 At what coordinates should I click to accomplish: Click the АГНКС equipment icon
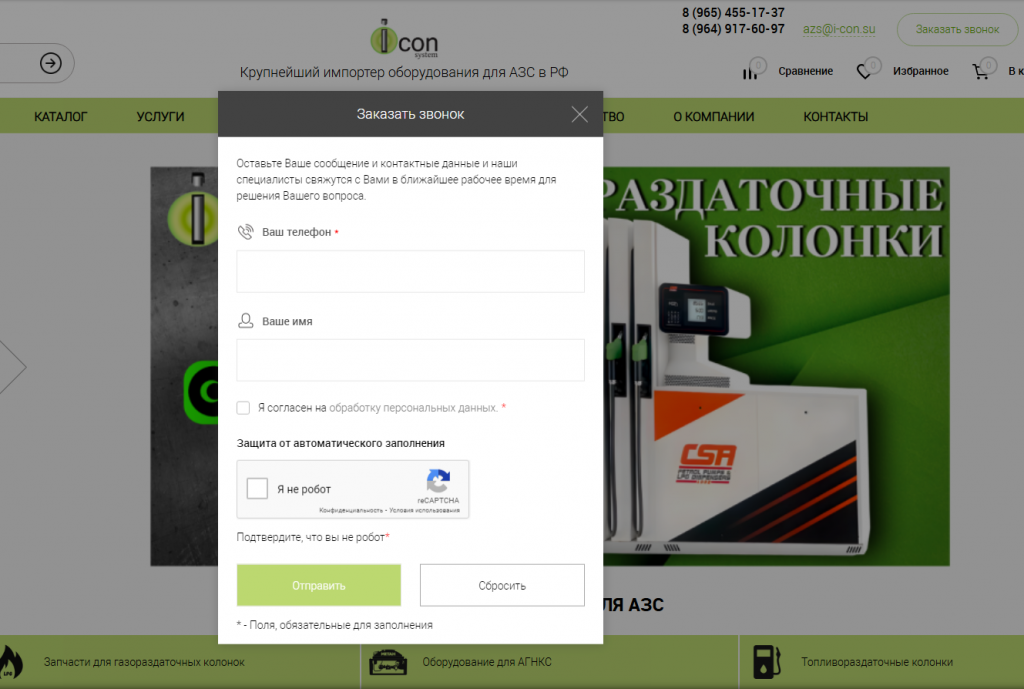click(388, 662)
